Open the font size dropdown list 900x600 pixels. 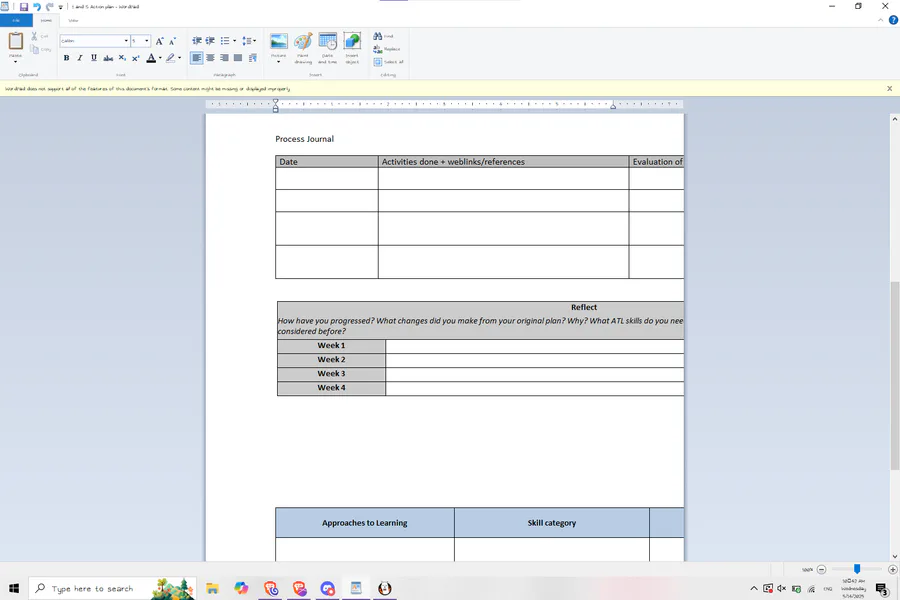click(146, 41)
